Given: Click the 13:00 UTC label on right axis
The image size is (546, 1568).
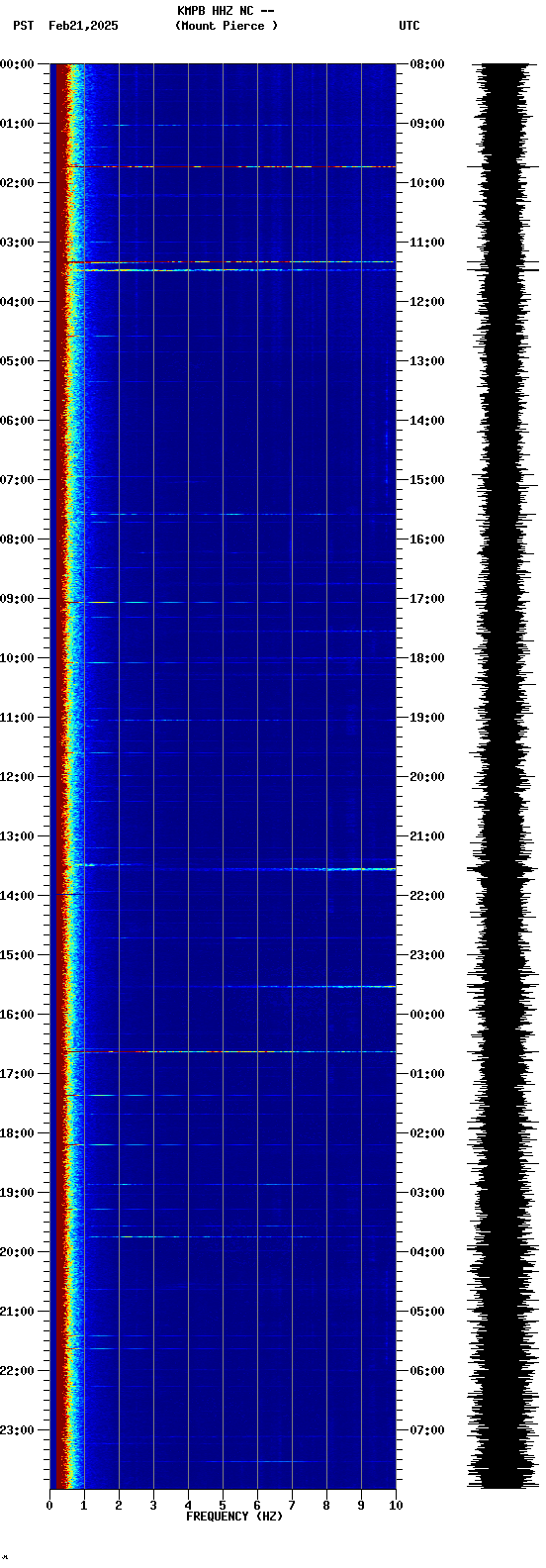Looking at the screenshot, I should tap(427, 361).
